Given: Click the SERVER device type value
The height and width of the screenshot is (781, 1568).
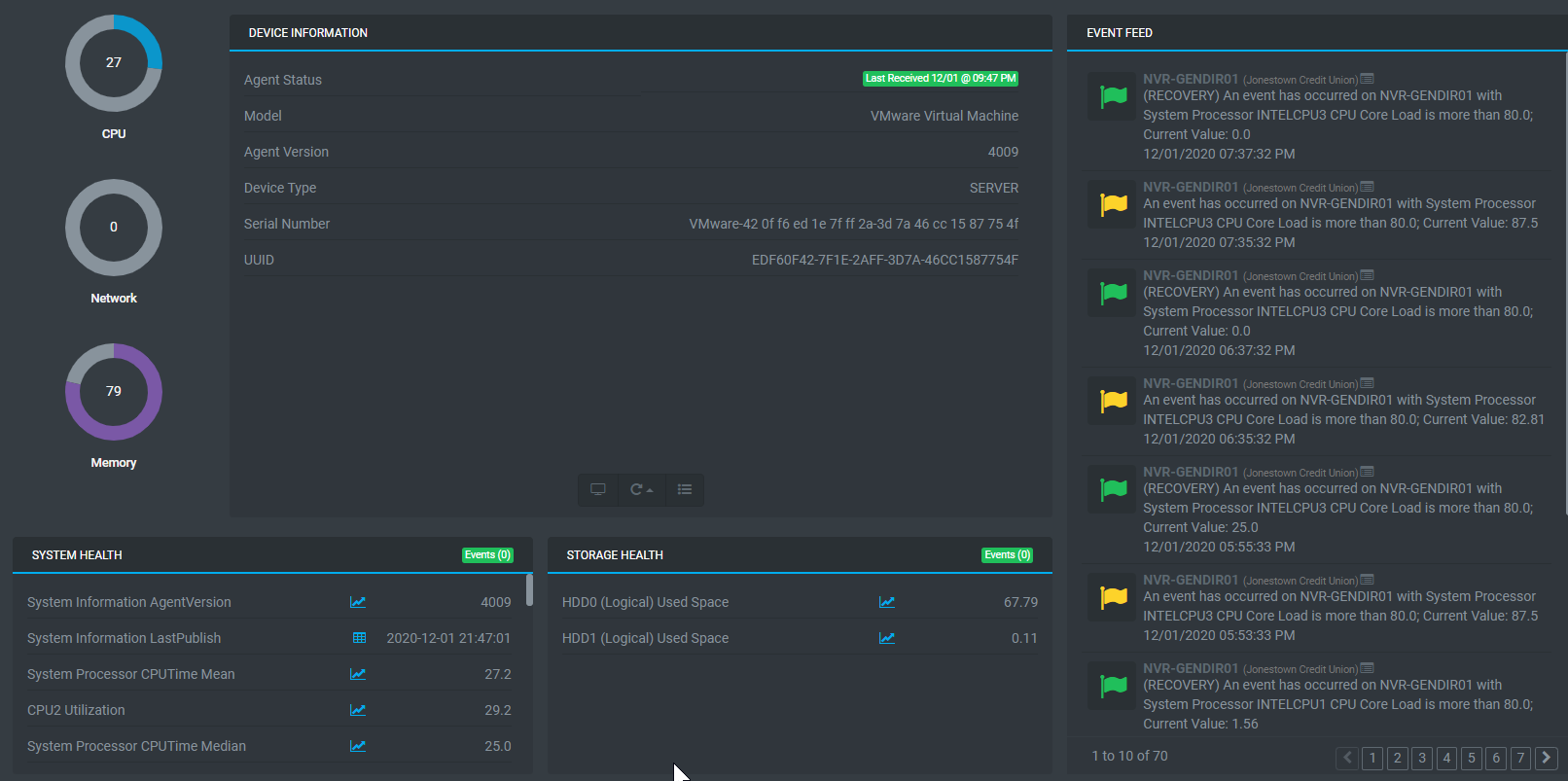Looking at the screenshot, I should pyautogui.click(x=994, y=188).
